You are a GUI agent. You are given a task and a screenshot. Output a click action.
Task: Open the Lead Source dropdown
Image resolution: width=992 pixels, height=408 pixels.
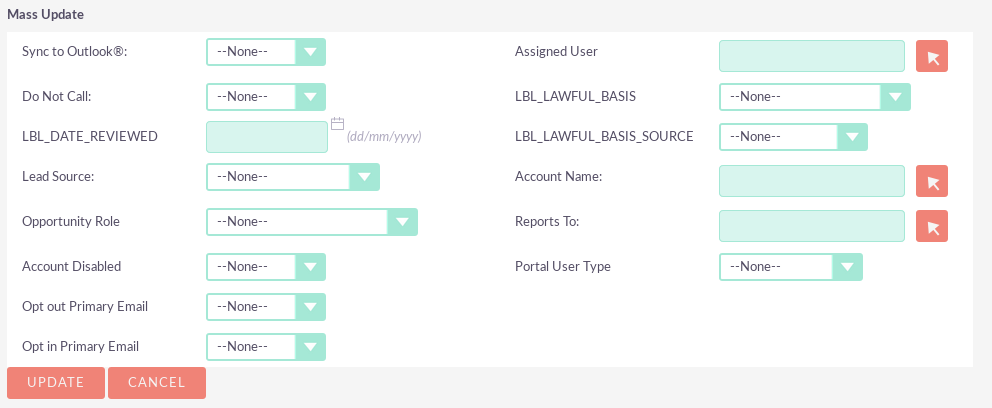[292, 177]
